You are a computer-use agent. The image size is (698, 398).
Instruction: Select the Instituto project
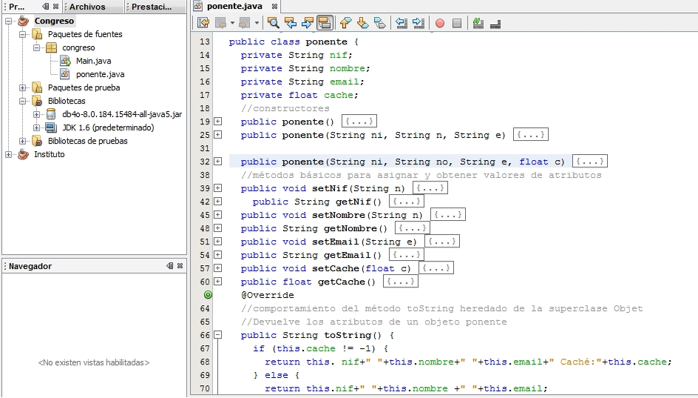pos(49,154)
